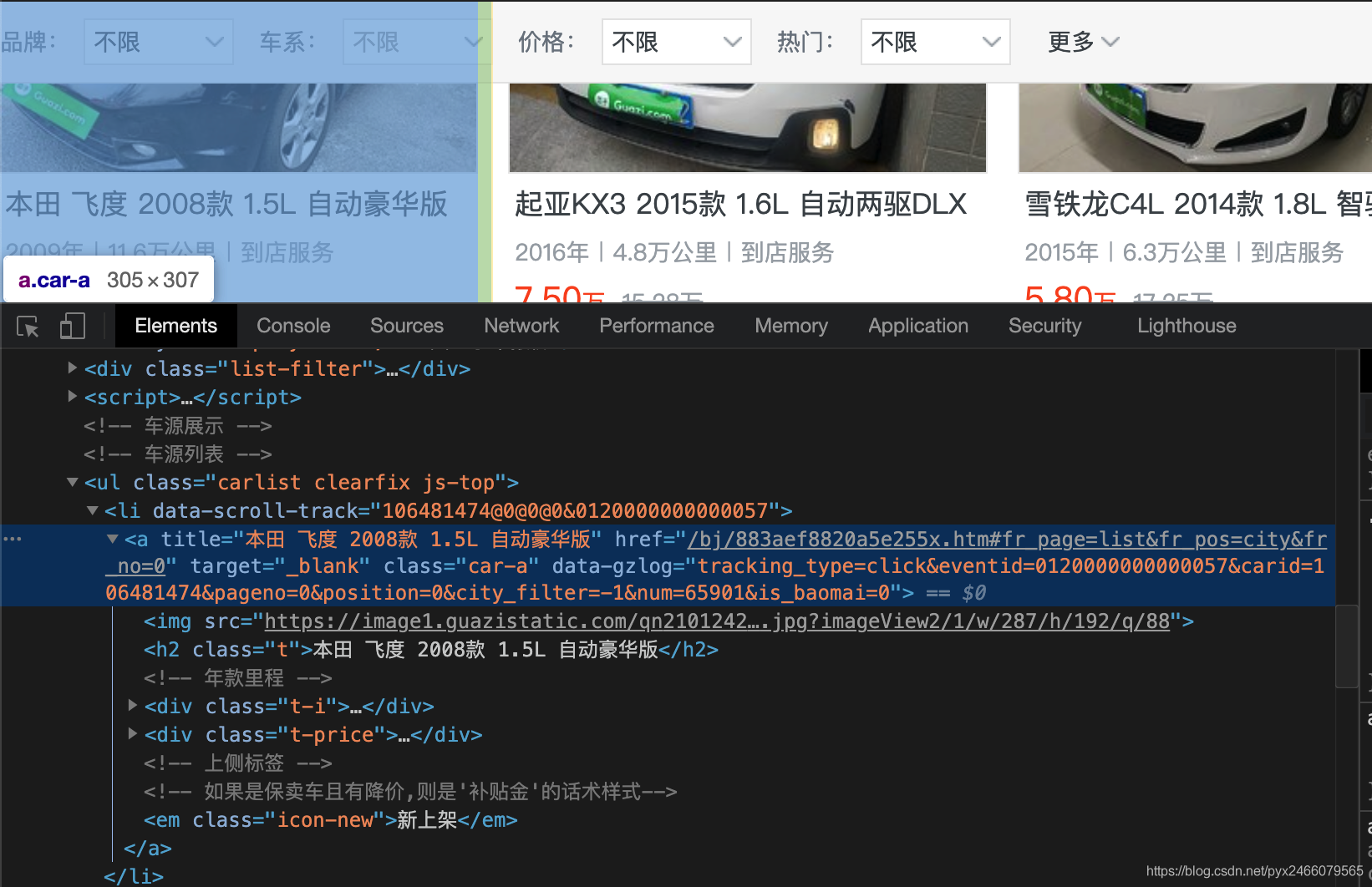Select the comment line 年款里程

pyautogui.click(x=237, y=678)
